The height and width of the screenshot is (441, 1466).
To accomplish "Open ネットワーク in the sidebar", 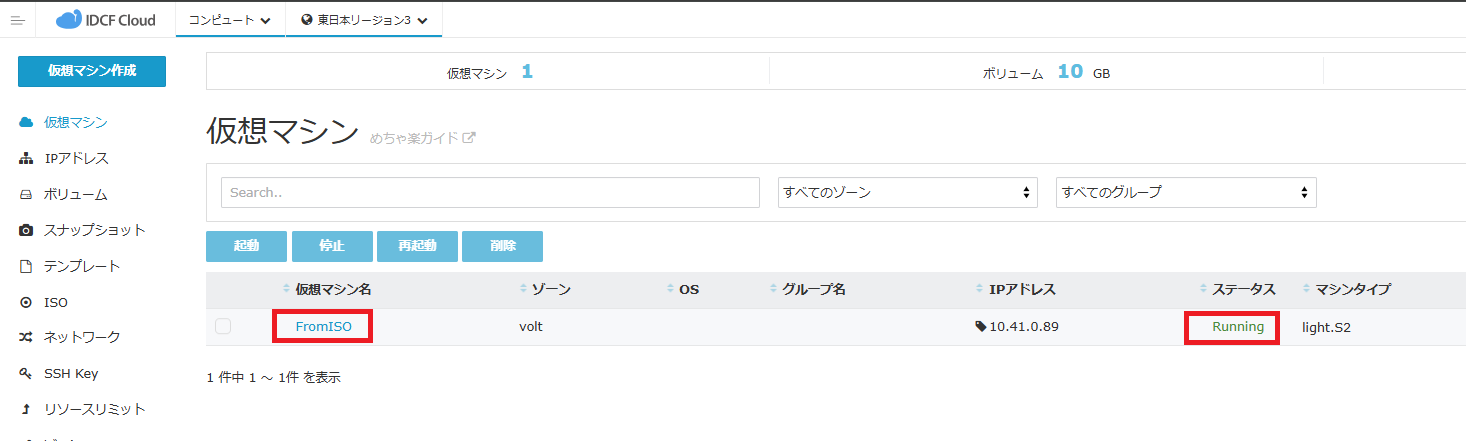I will [81, 337].
